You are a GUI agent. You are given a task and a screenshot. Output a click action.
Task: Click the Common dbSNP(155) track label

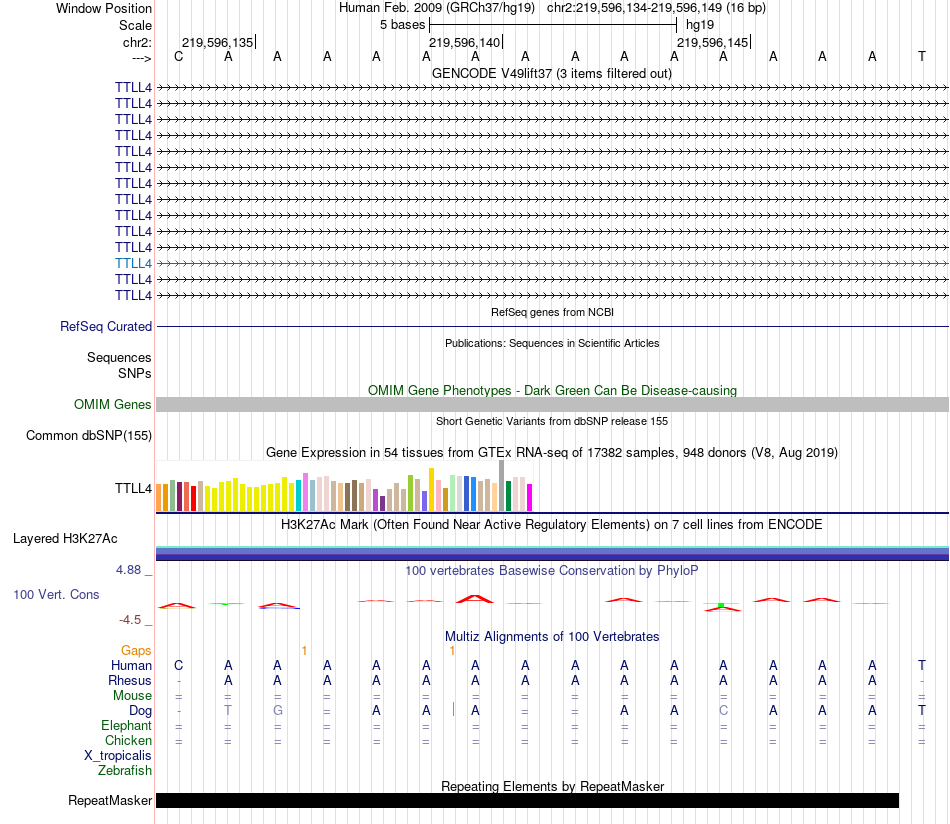tap(88, 436)
